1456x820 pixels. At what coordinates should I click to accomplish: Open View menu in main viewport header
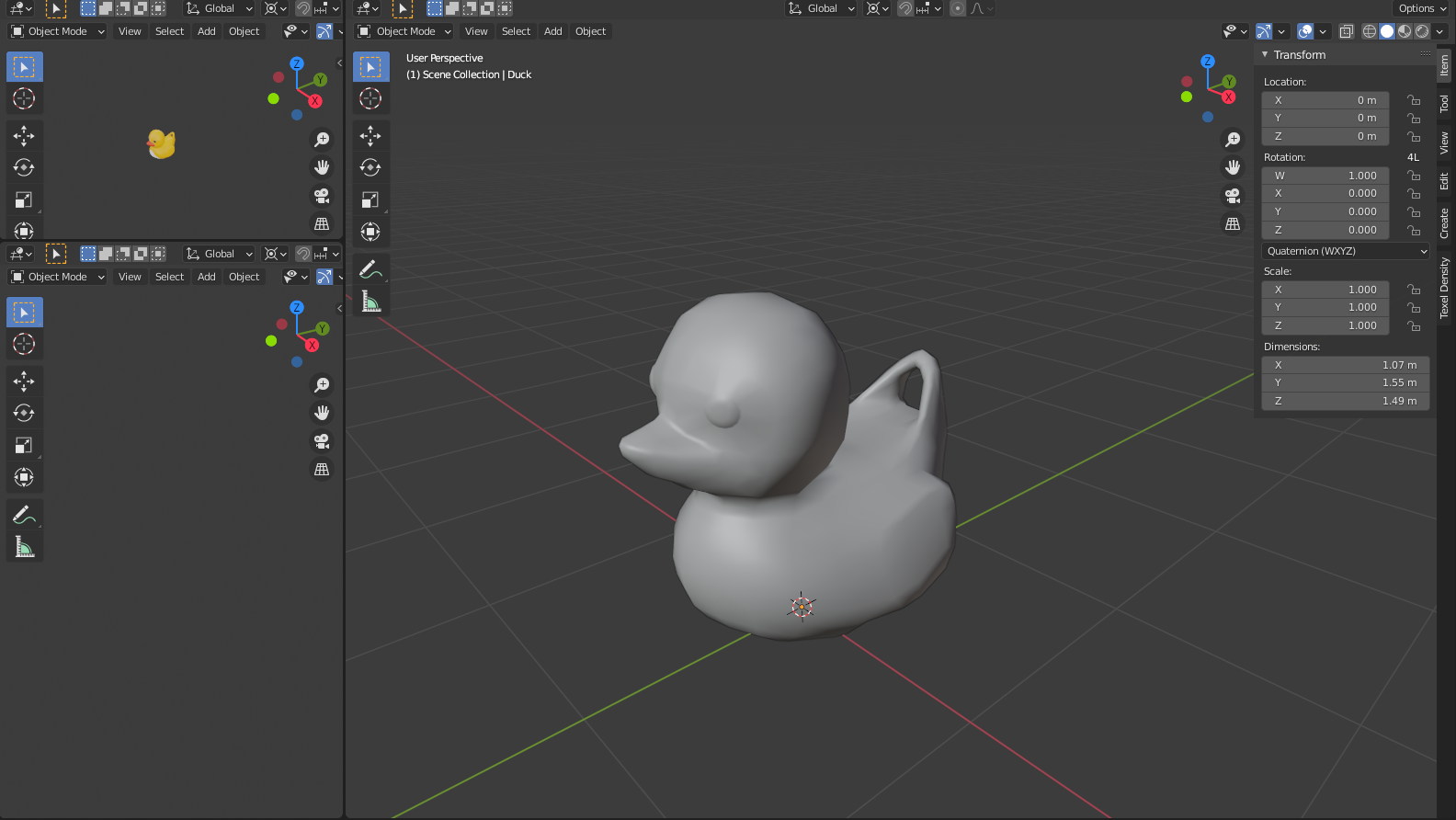[x=476, y=31]
